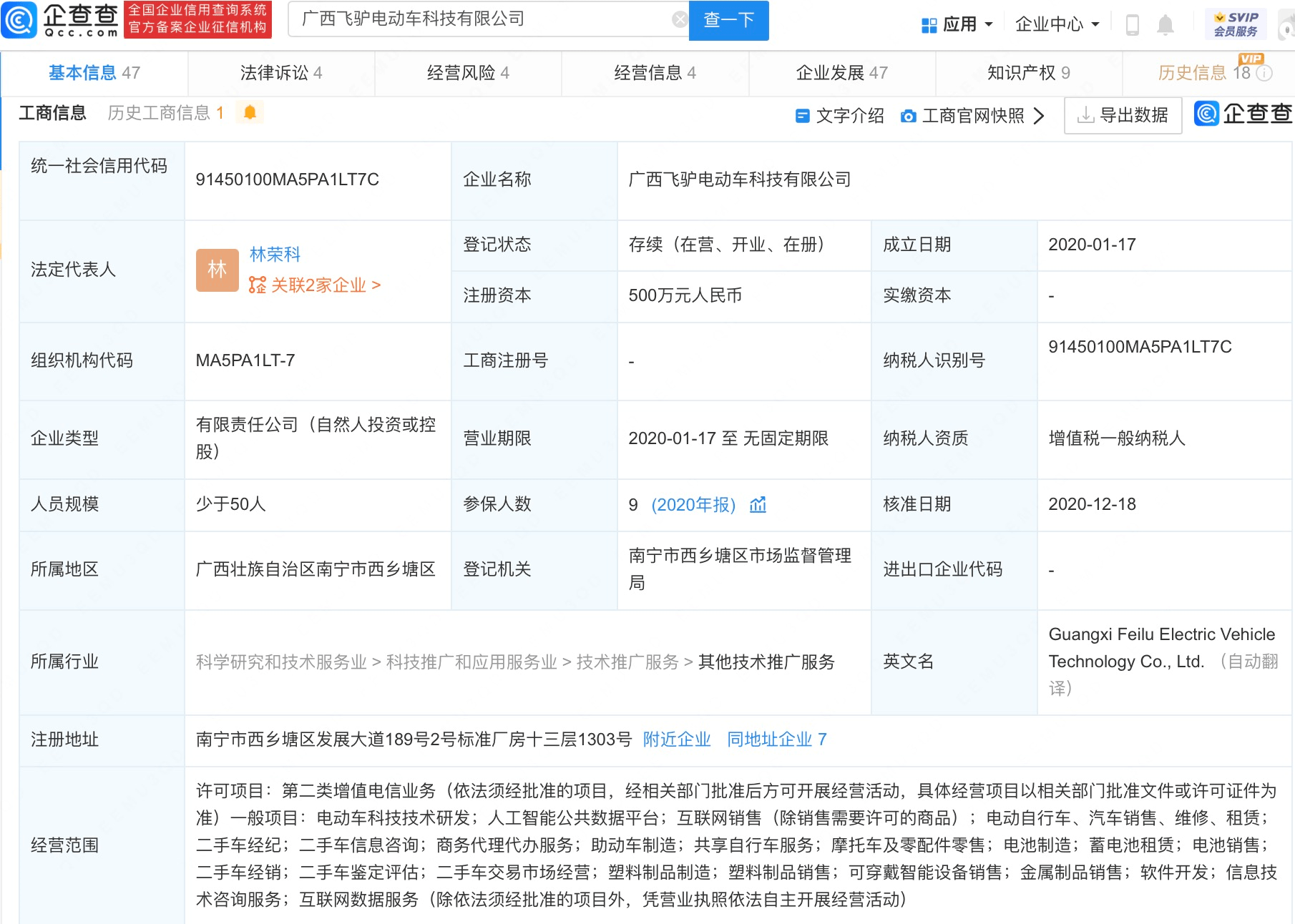The height and width of the screenshot is (924, 1295).
Task: Expand the 工商官网快照 chevron arrow
Action: [1039, 116]
